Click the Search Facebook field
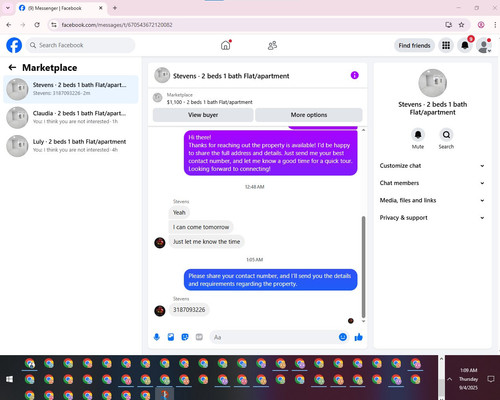 click(x=80, y=45)
